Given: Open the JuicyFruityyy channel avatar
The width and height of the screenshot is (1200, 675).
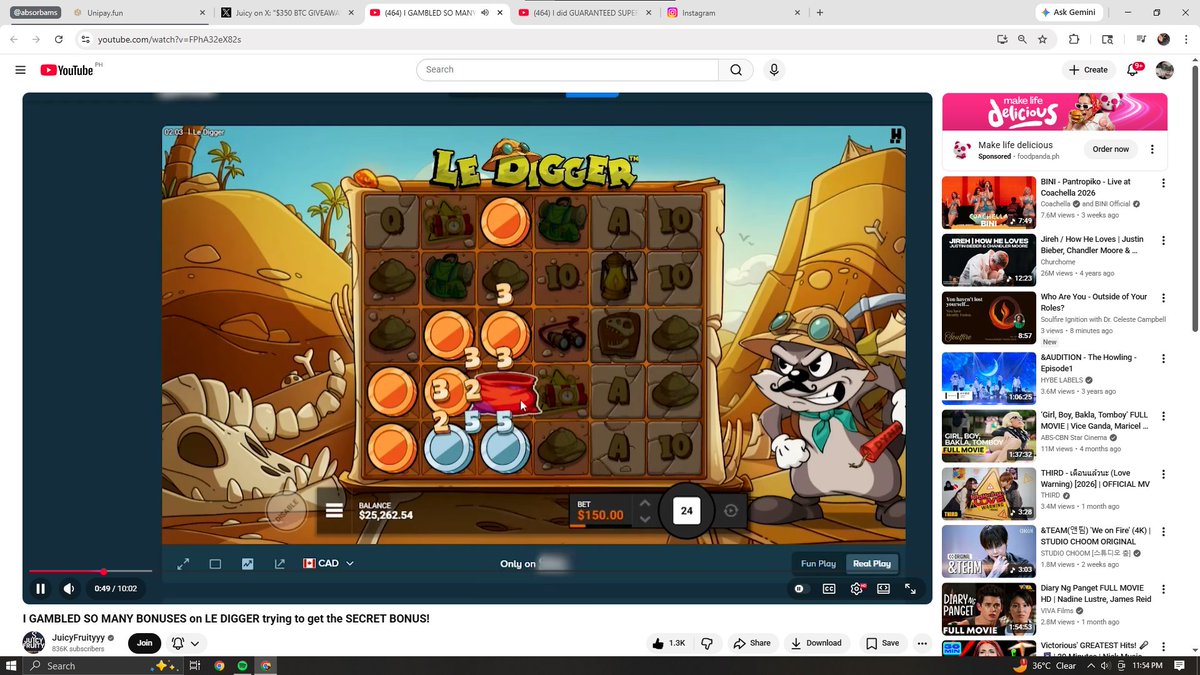Looking at the screenshot, I should coord(34,643).
